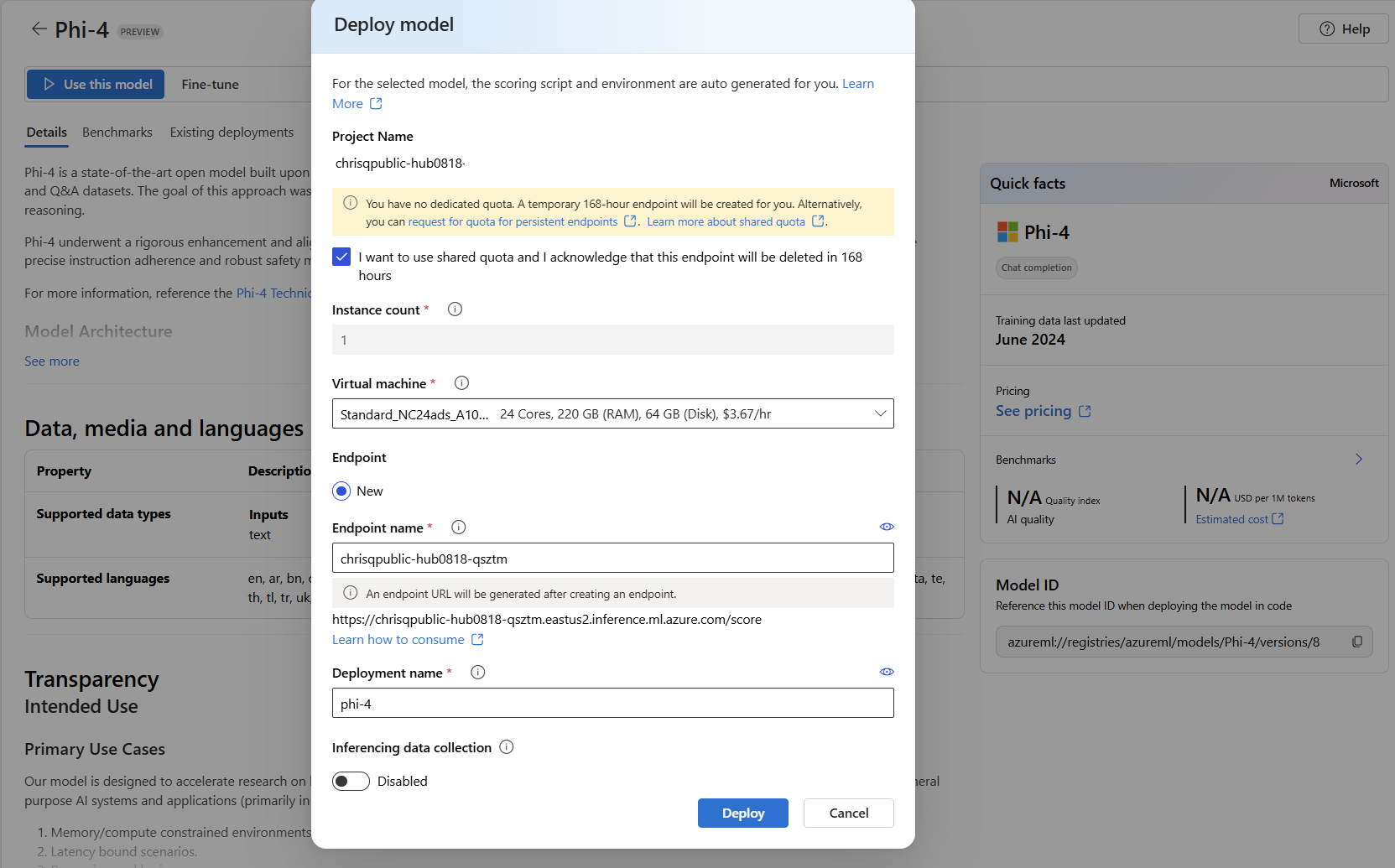Click the Deploy button

point(743,813)
